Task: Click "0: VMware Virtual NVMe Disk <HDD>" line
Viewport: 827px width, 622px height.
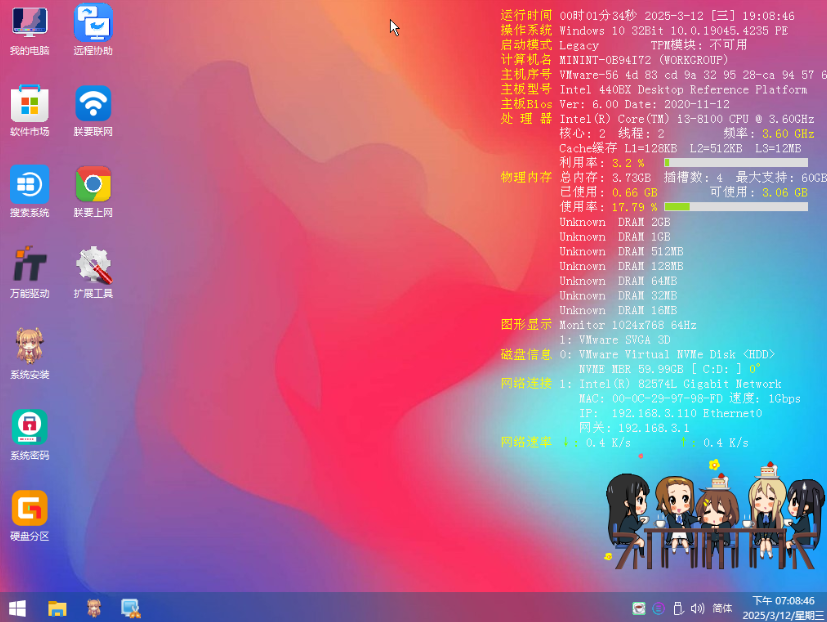Action: [x=667, y=355]
